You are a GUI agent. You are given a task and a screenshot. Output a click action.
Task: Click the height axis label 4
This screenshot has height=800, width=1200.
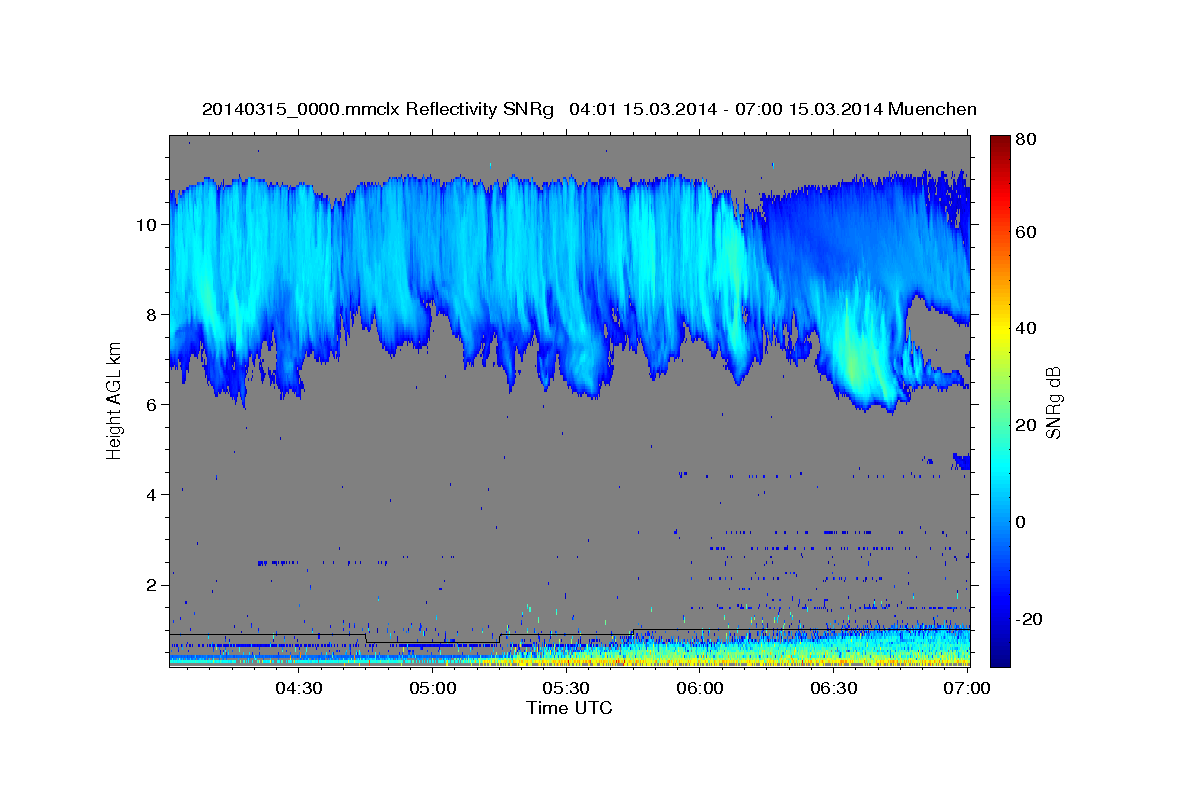point(152,494)
